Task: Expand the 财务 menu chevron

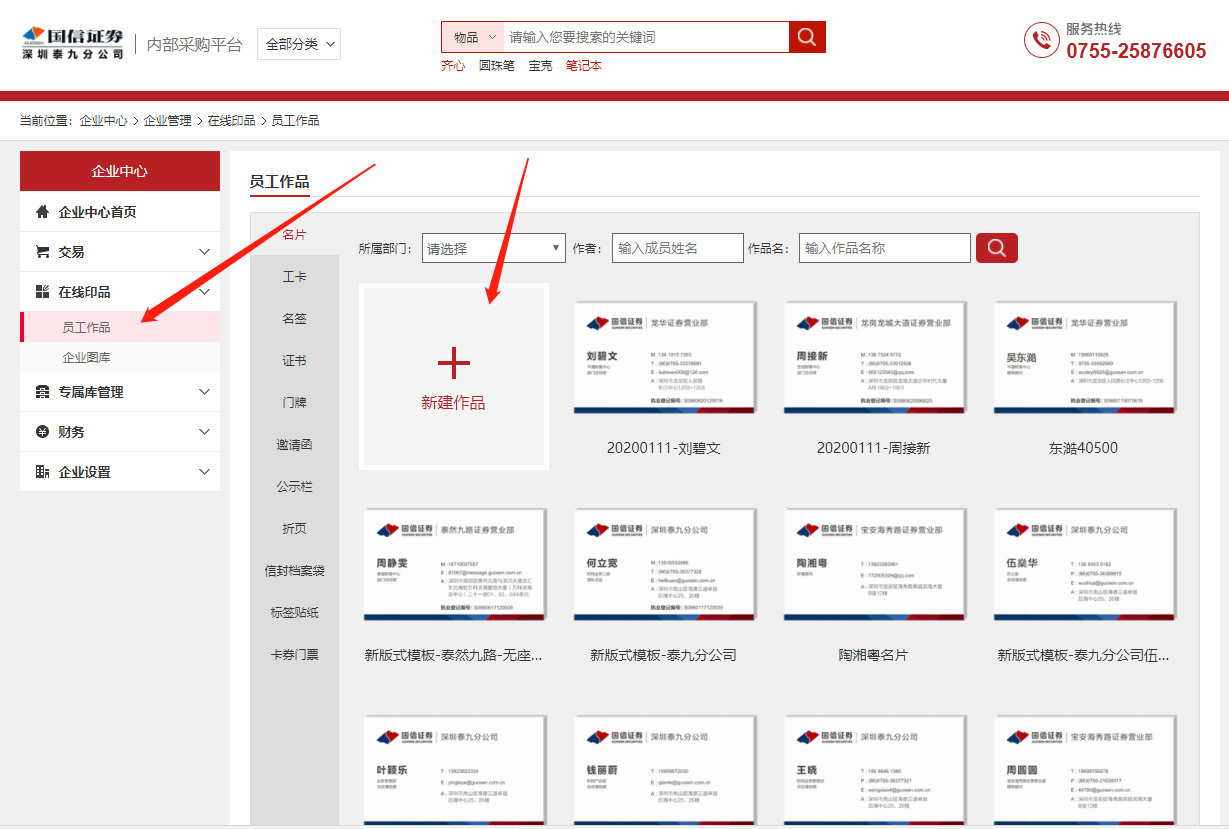Action: pyautogui.click(x=204, y=432)
